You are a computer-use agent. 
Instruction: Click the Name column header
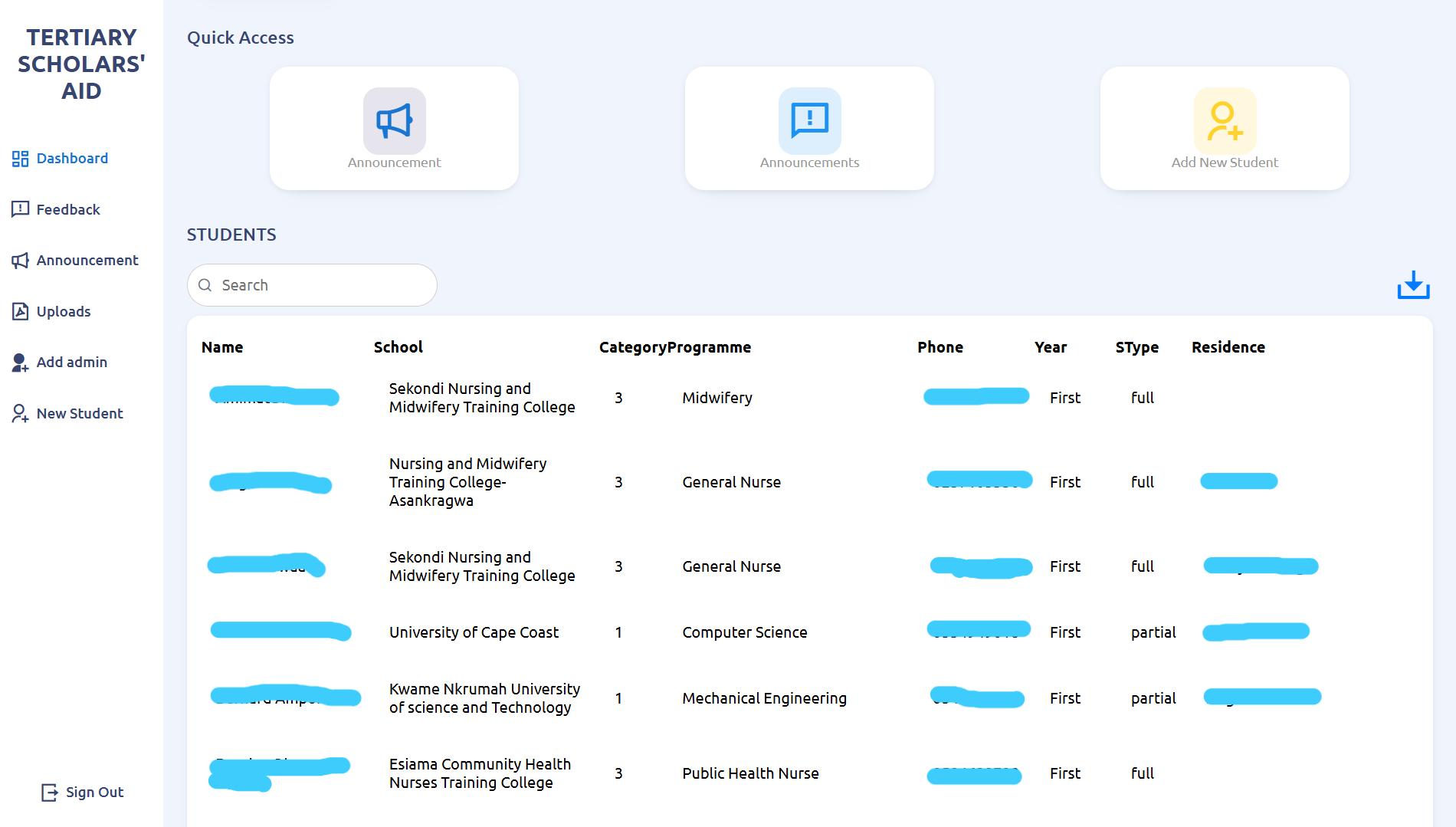(x=222, y=347)
